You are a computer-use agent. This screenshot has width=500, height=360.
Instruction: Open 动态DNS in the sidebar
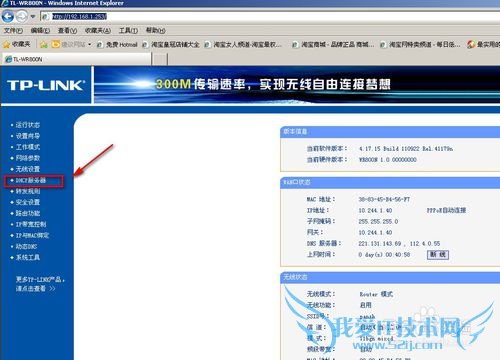coord(26,246)
